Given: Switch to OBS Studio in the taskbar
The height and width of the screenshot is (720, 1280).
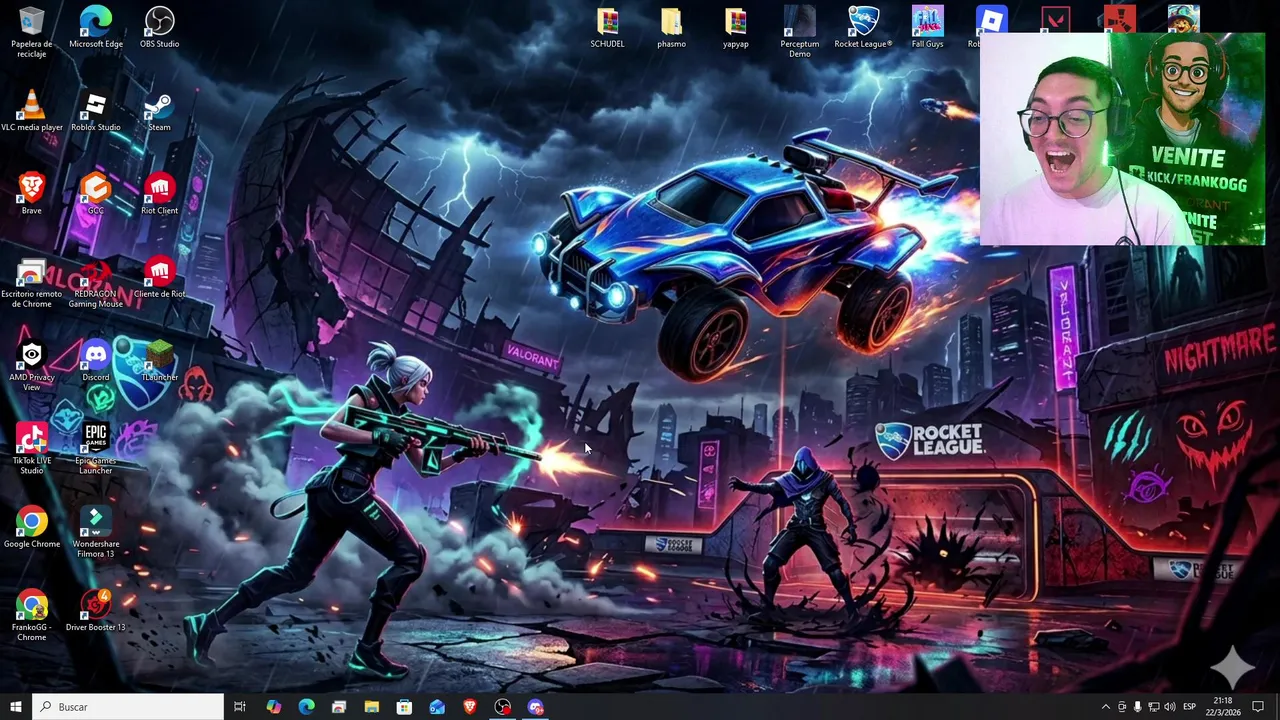Looking at the screenshot, I should tap(503, 707).
